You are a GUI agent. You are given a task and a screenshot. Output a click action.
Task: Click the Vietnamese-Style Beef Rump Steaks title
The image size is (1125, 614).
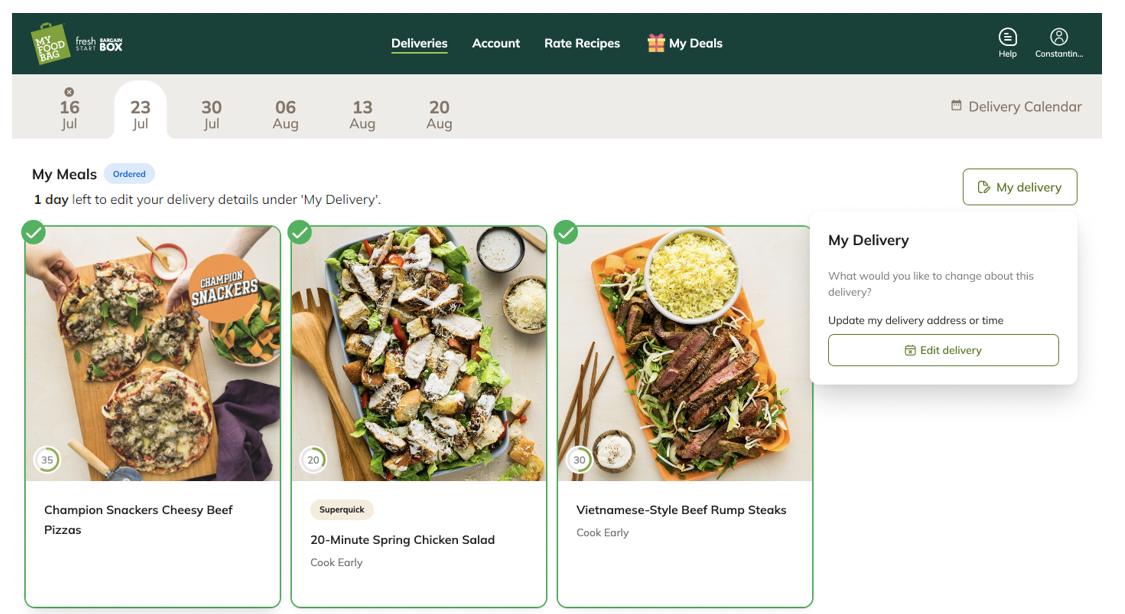pyautogui.click(x=681, y=509)
